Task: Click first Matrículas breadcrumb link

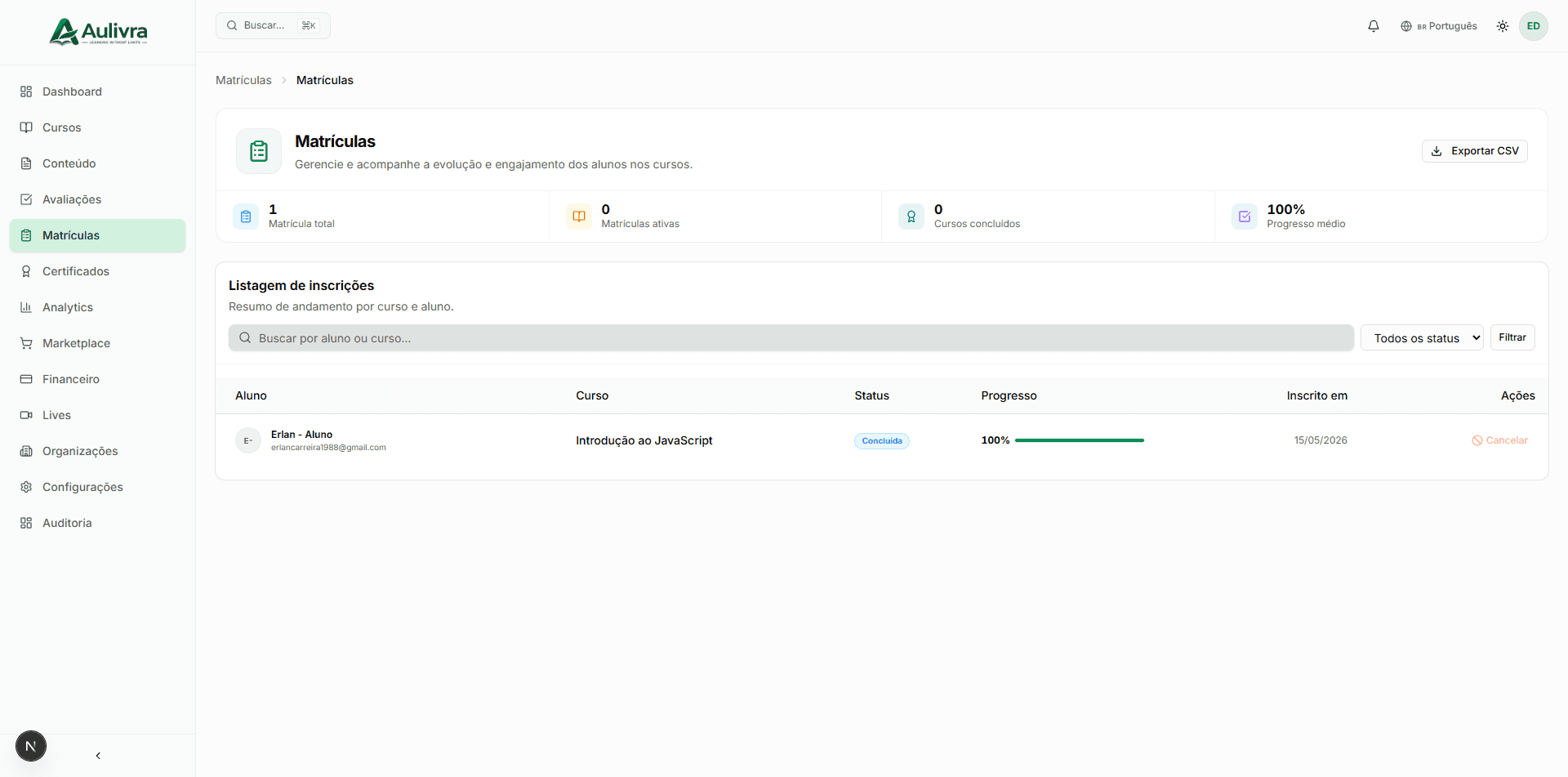Action: 243,80
